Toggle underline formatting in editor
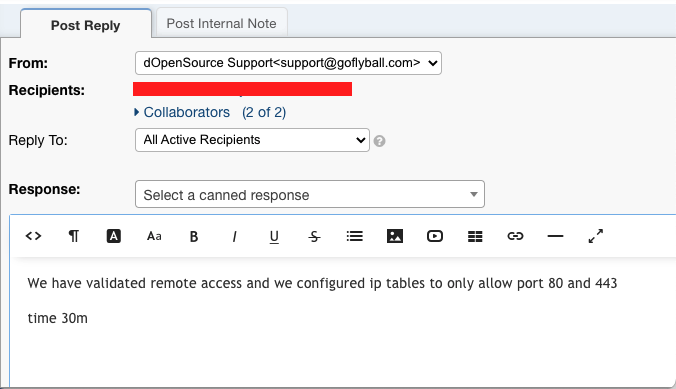This screenshot has width=676, height=389. [x=274, y=237]
